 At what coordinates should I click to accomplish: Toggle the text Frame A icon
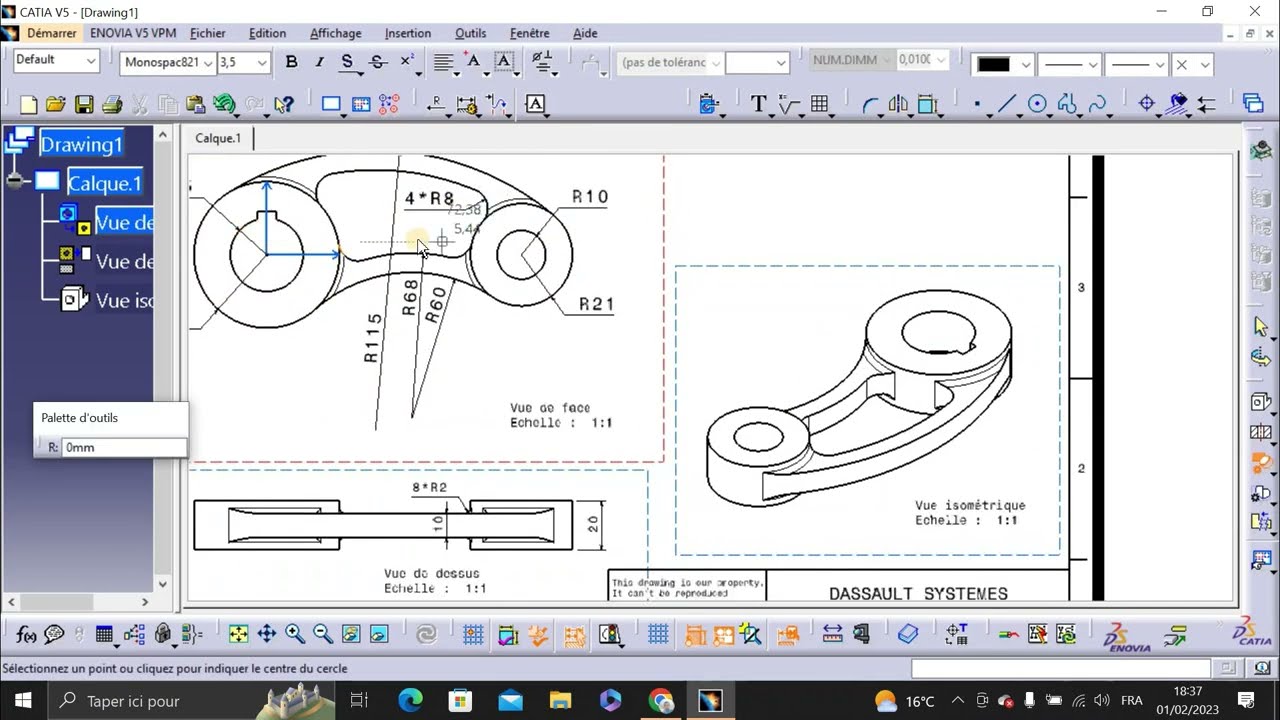click(504, 62)
